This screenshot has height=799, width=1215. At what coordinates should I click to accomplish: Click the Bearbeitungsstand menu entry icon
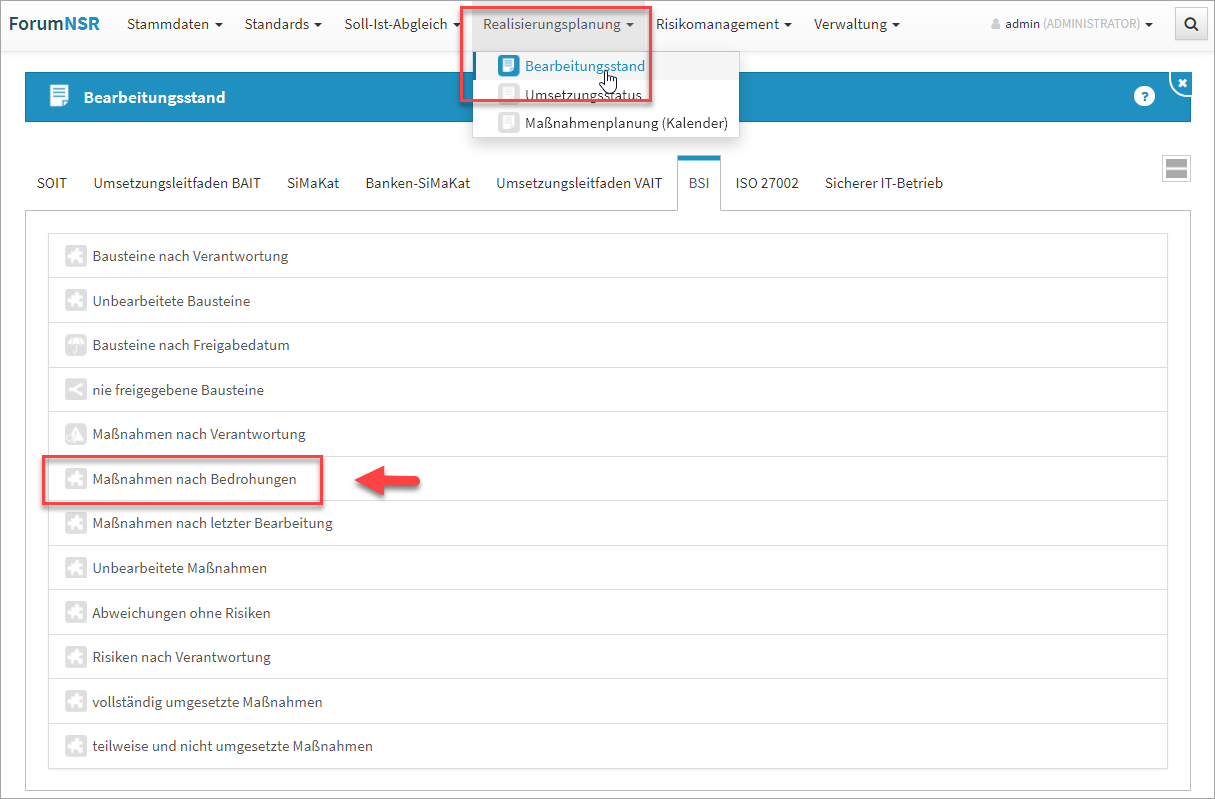509,66
